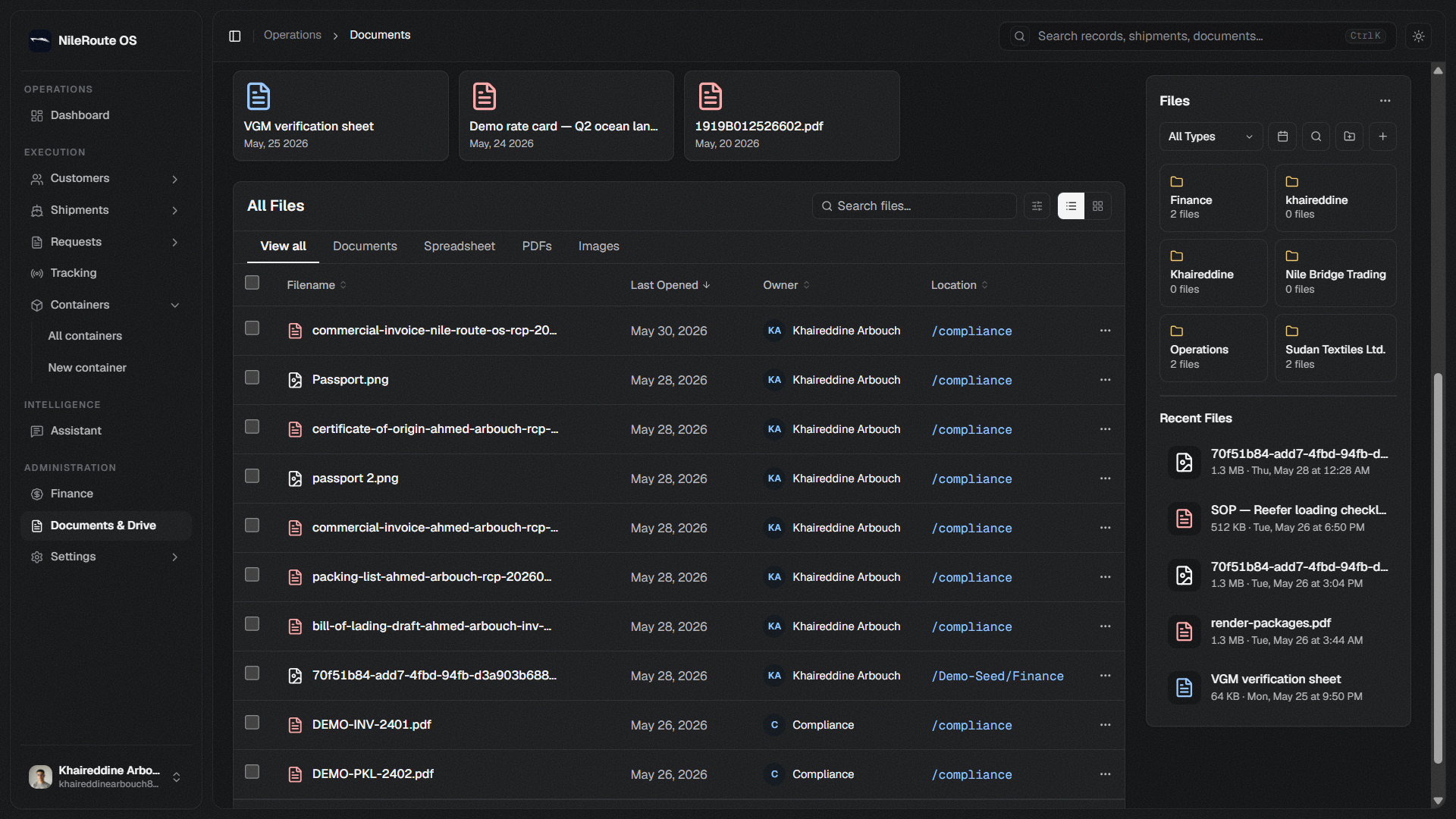
Task: Open the Files panel three-dot menu
Action: (1385, 101)
